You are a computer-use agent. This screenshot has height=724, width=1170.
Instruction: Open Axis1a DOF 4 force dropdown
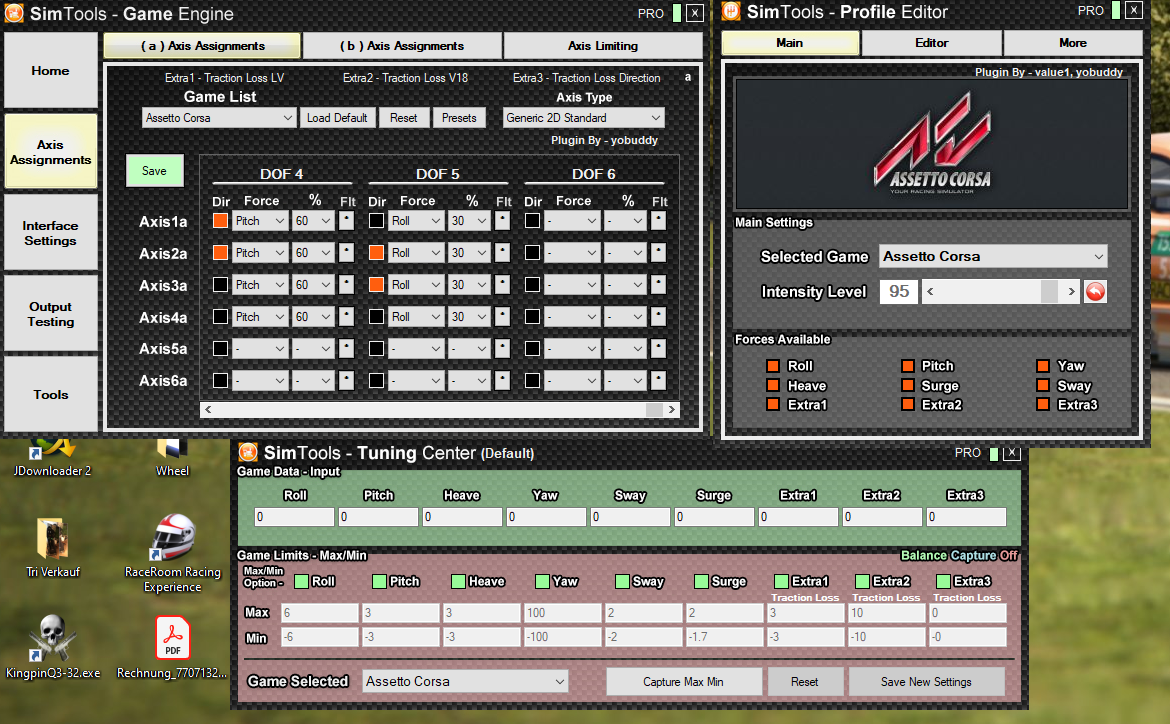260,221
